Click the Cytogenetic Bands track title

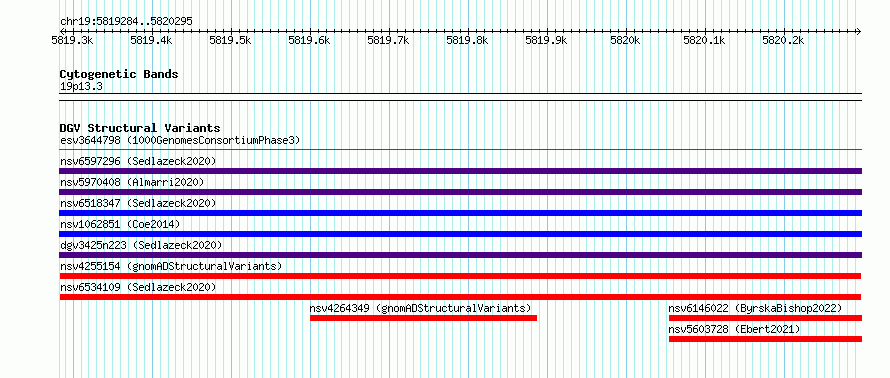pyautogui.click(x=119, y=74)
